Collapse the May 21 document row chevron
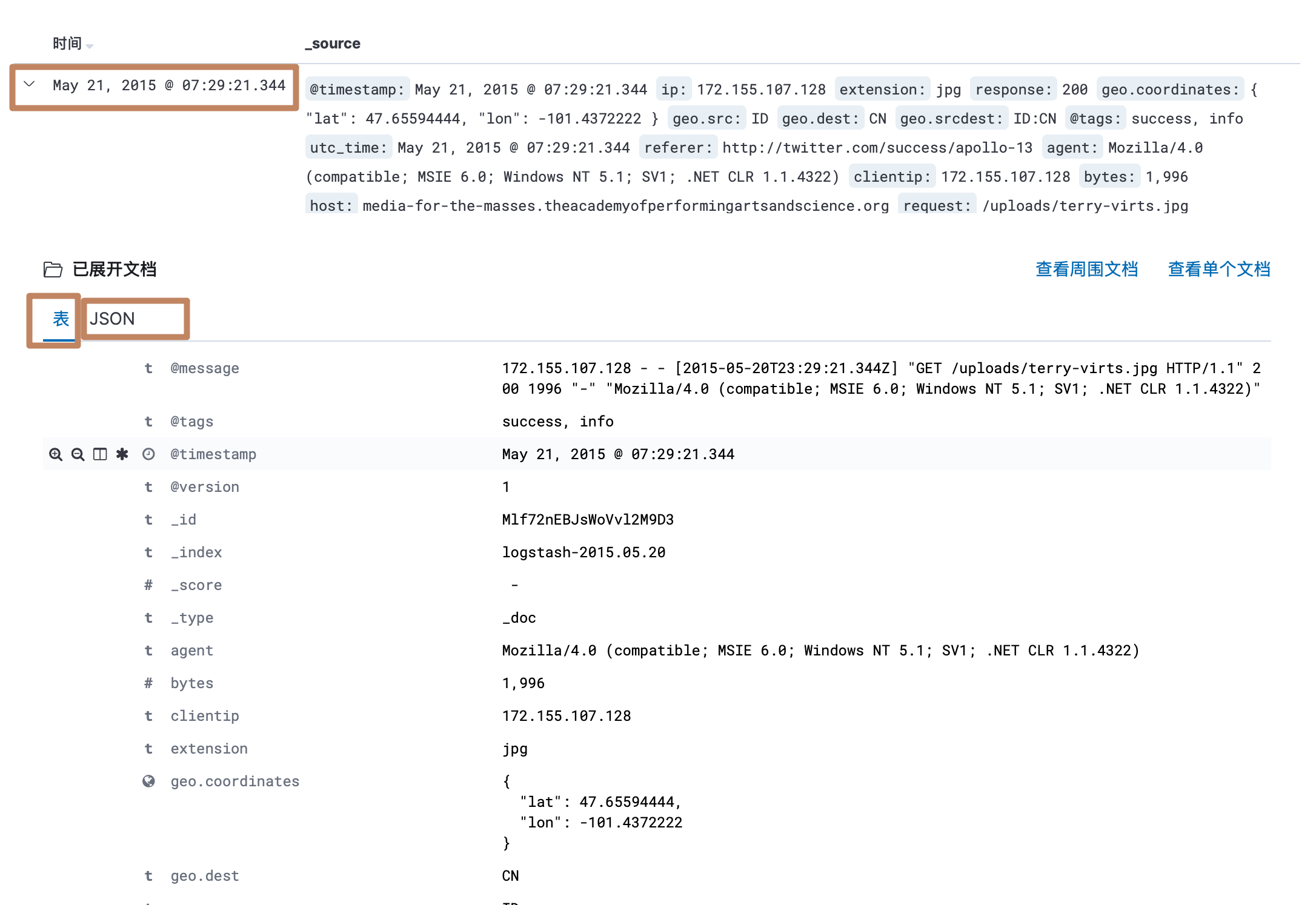Image resolution: width=1316 pixels, height=905 pixels. (x=29, y=85)
